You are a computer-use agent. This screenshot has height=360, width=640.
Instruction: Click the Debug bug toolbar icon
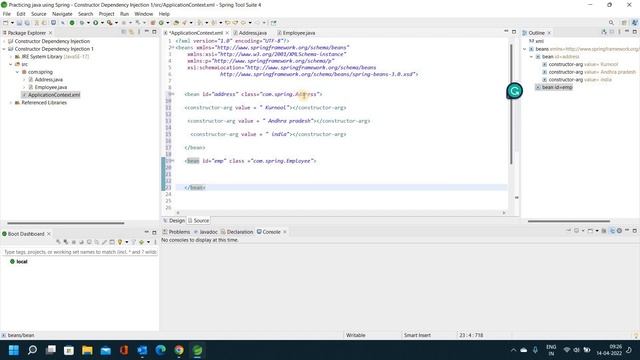click(x=82, y=23)
